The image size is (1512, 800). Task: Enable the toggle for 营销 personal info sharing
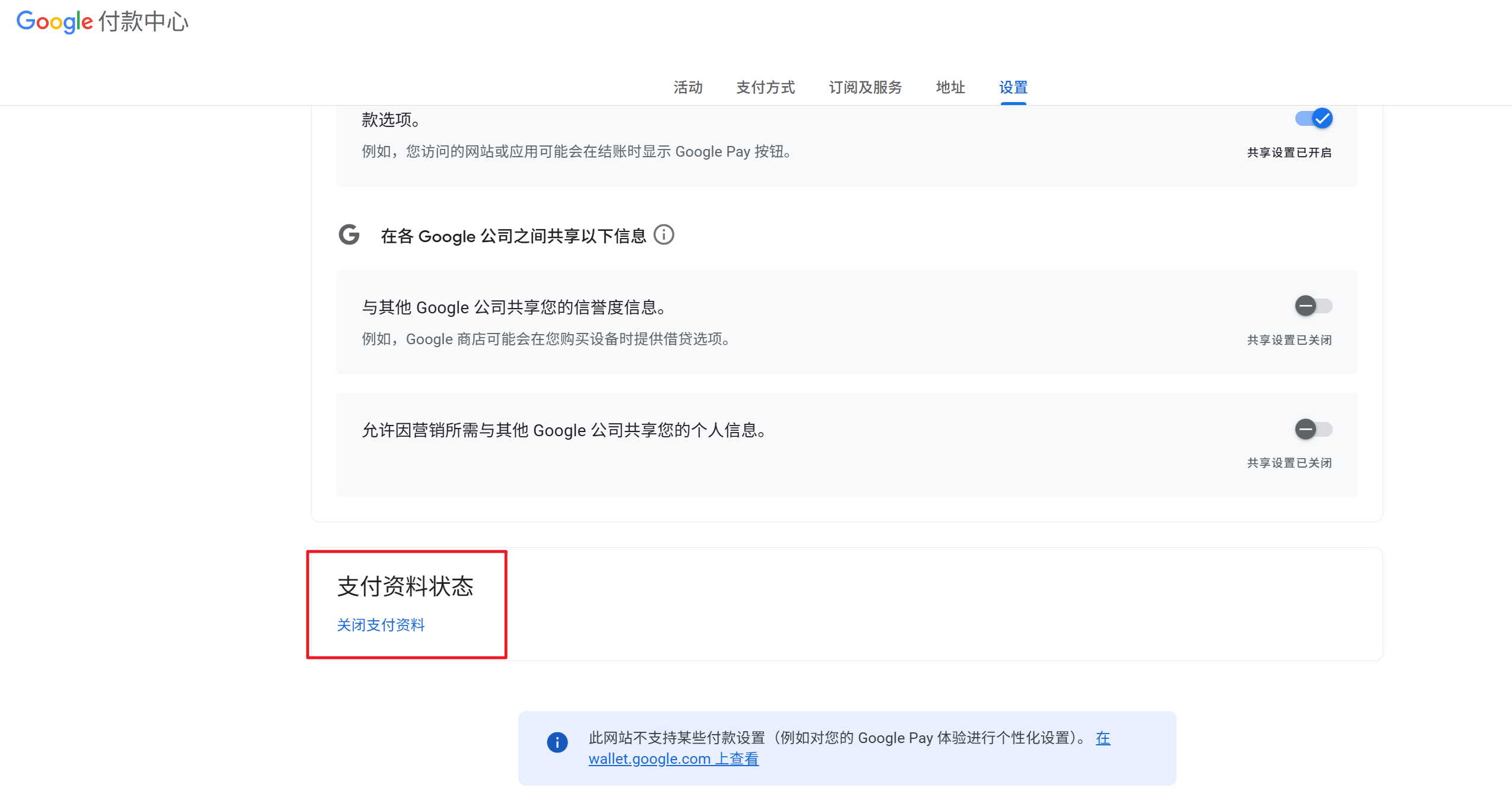click(1314, 429)
